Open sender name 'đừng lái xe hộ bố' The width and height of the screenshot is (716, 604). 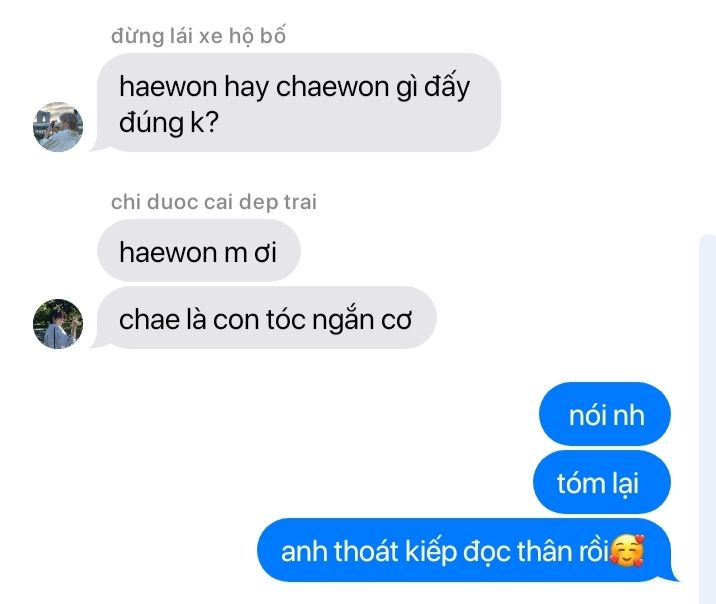point(198,36)
